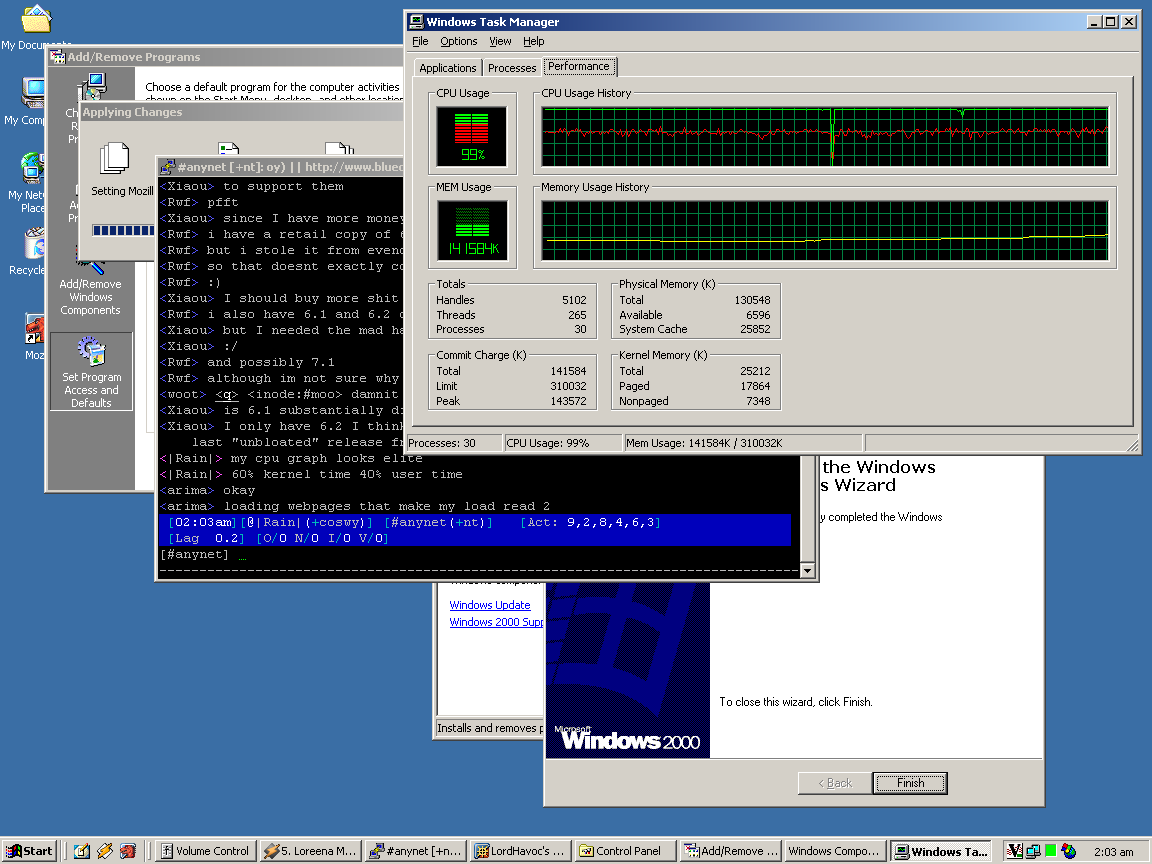Switch to Add/Remove taskbar button
Image resolution: width=1152 pixels, height=864 pixels.
pyautogui.click(x=731, y=851)
